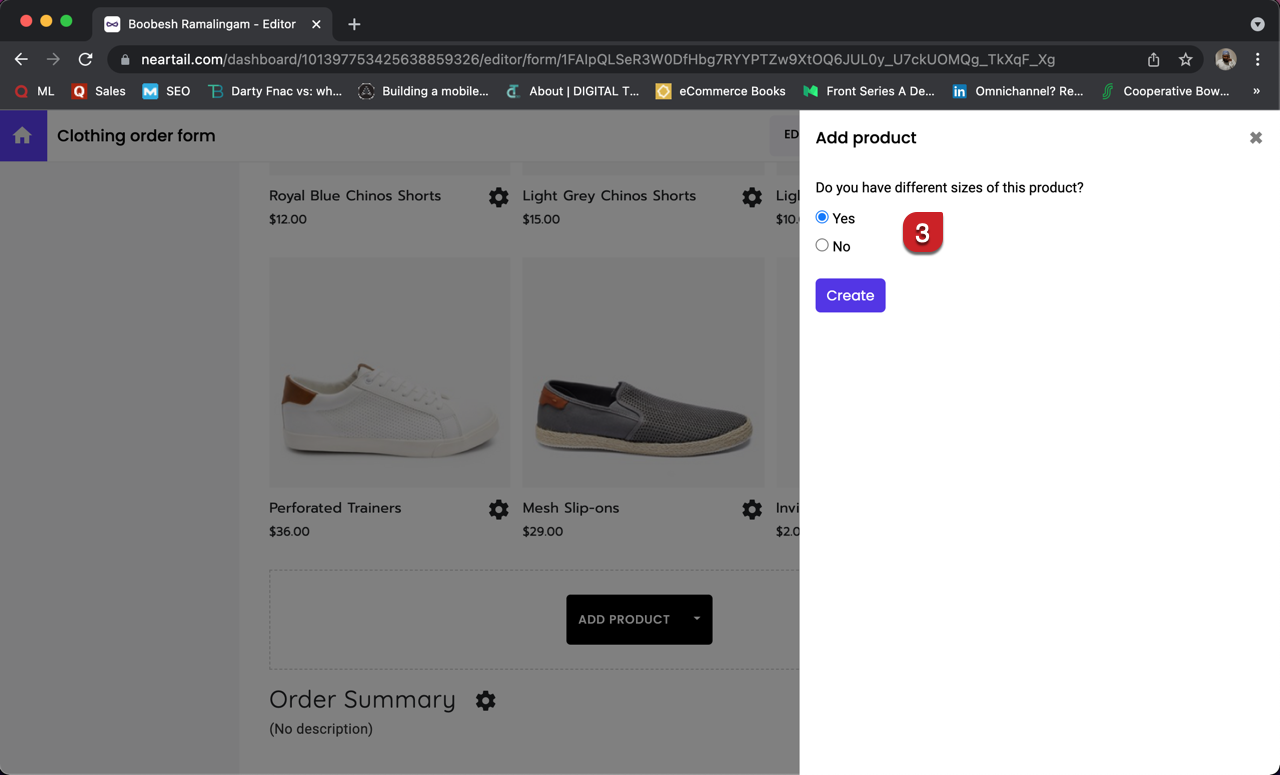Open the Order Summary settings gear

coord(485,701)
